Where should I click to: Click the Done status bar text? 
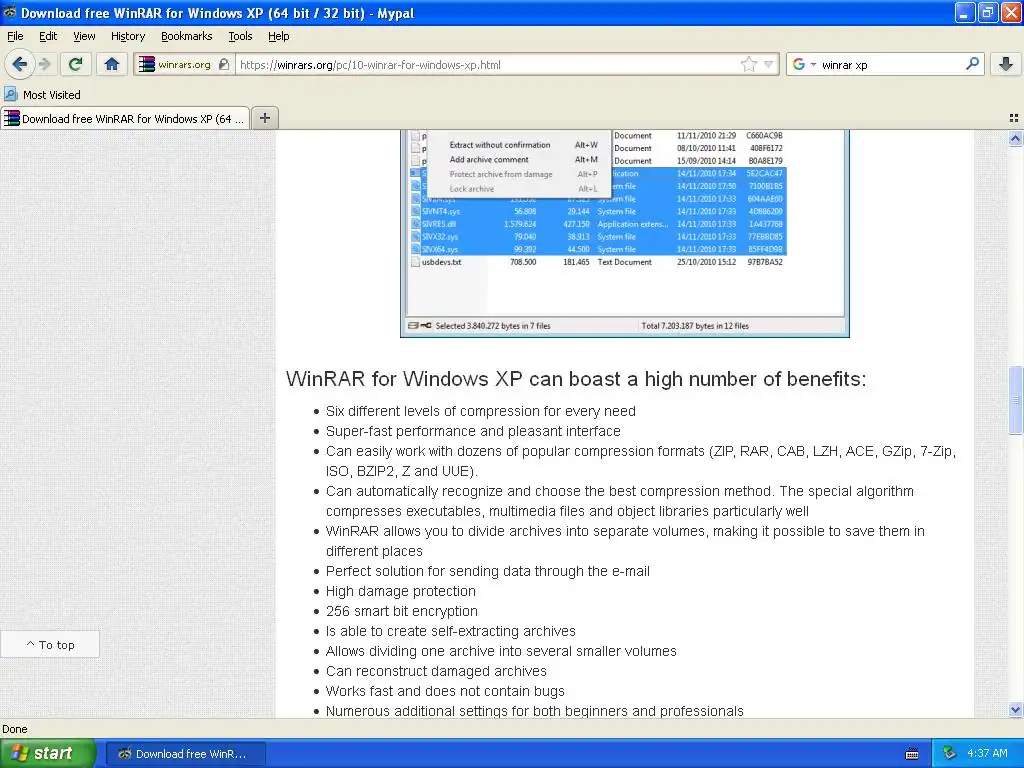pos(14,729)
